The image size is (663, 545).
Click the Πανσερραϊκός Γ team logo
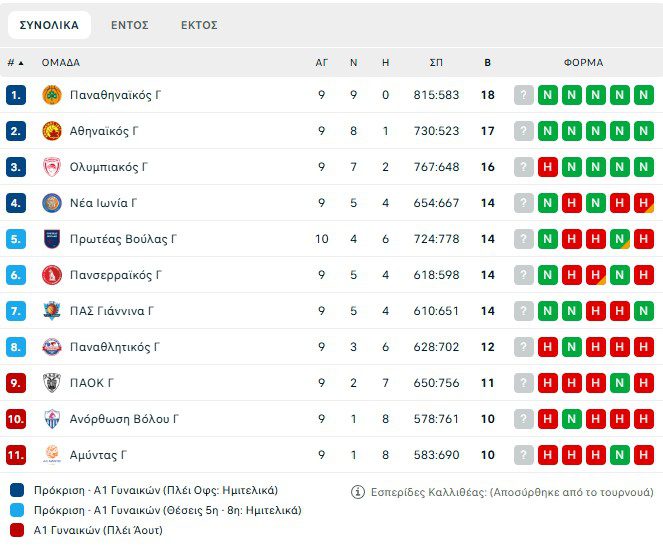[x=52, y=275]
